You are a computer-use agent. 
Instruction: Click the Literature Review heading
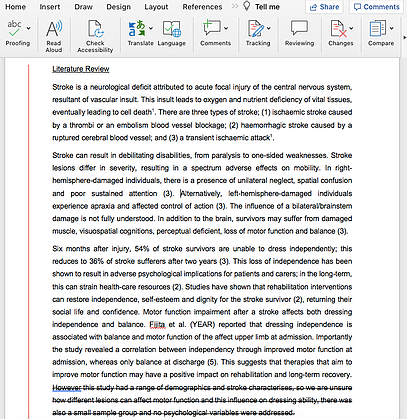[81, 69]
